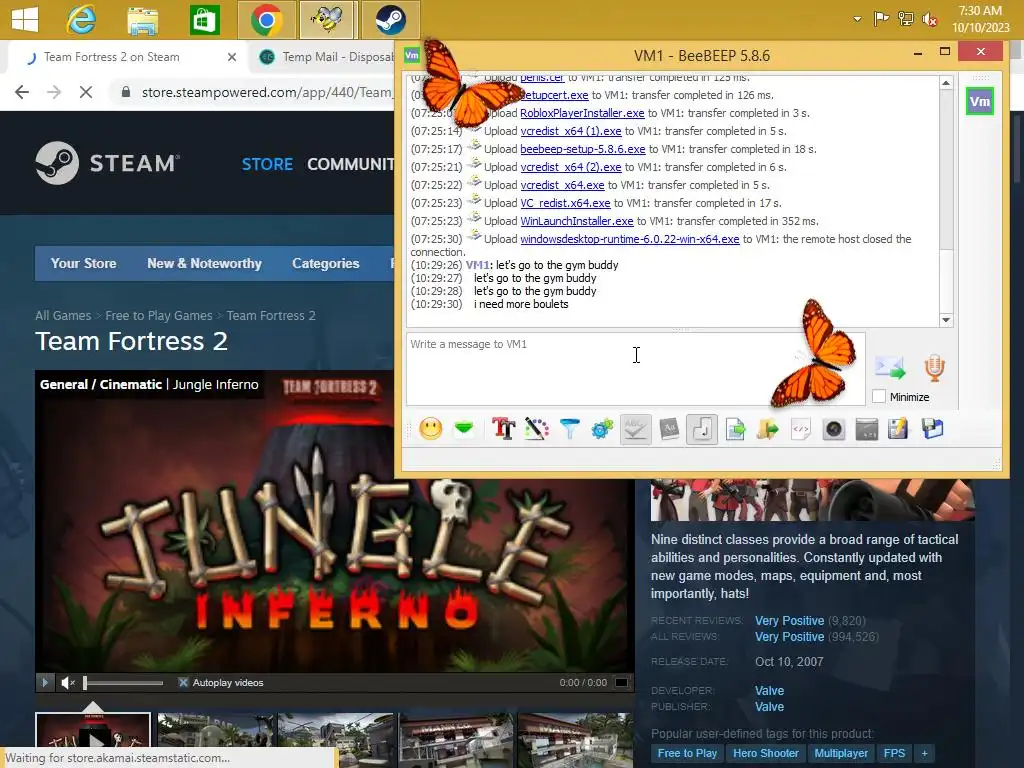Stop page loading in Chrome

pyautogui.click(x=86, y=92)
